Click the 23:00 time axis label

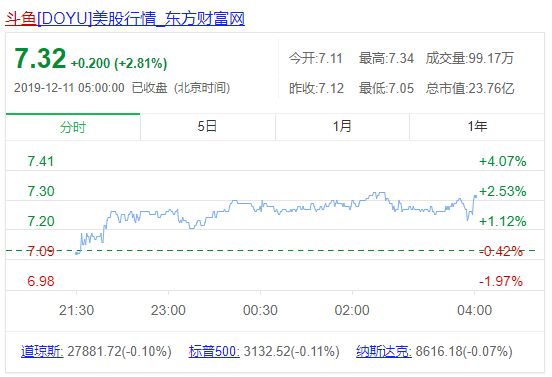[x=168, y=310]
